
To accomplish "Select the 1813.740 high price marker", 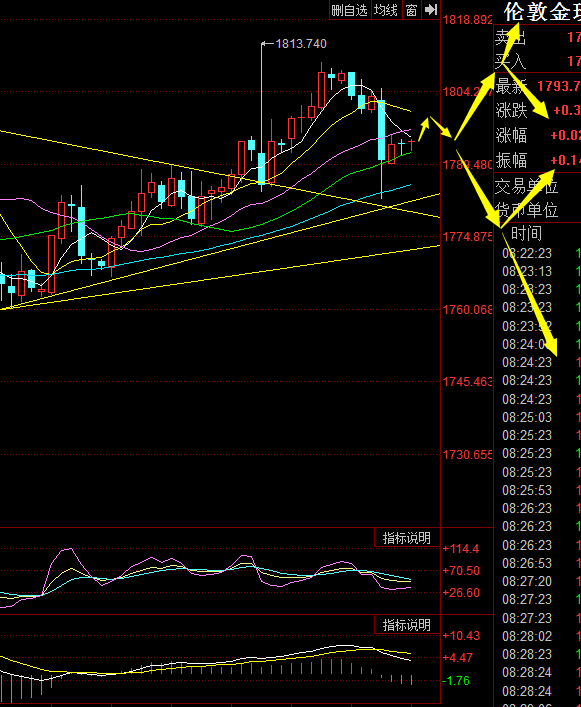I will coord(301,44).
